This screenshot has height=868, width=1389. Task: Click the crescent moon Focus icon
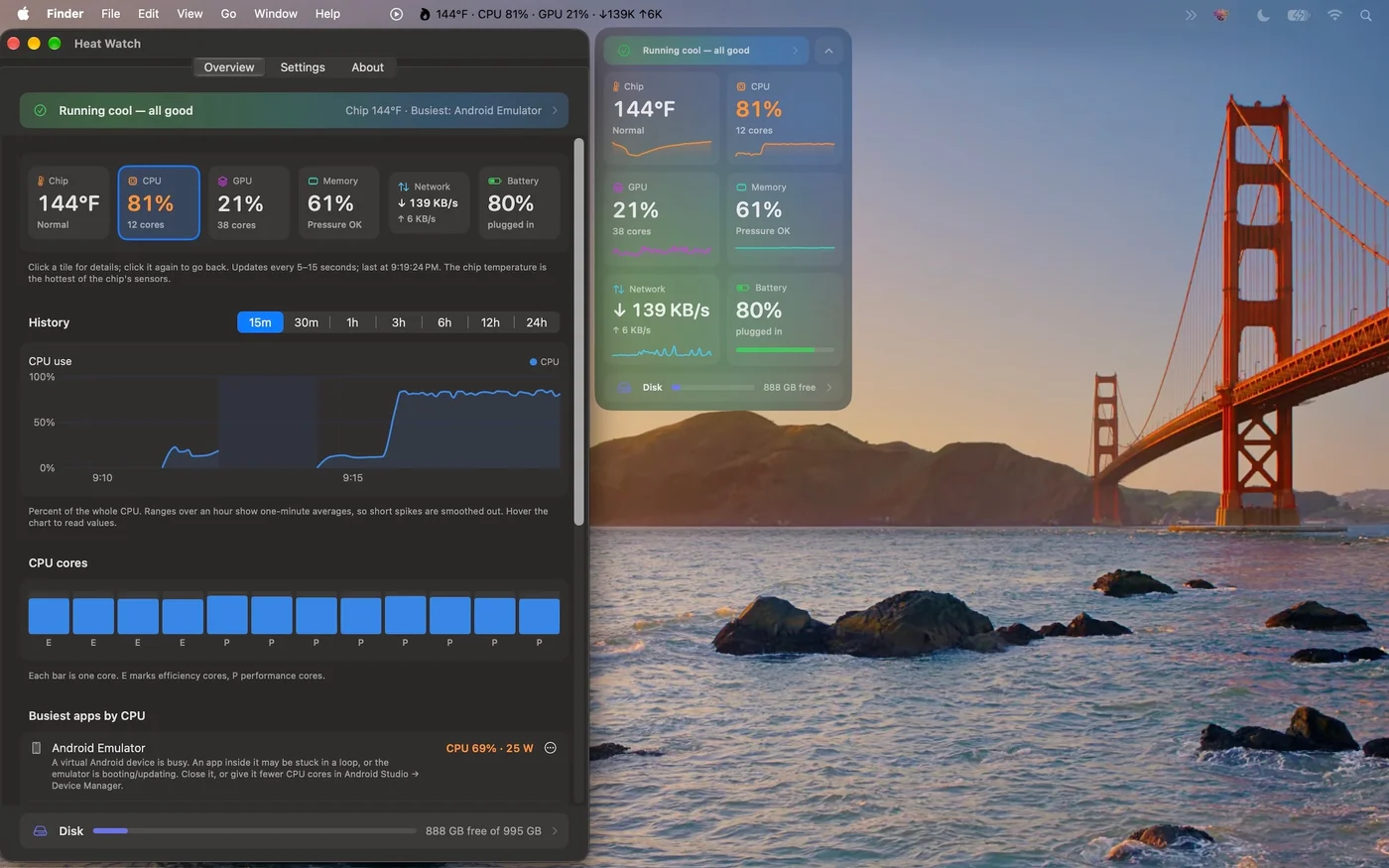point(1263,15)
